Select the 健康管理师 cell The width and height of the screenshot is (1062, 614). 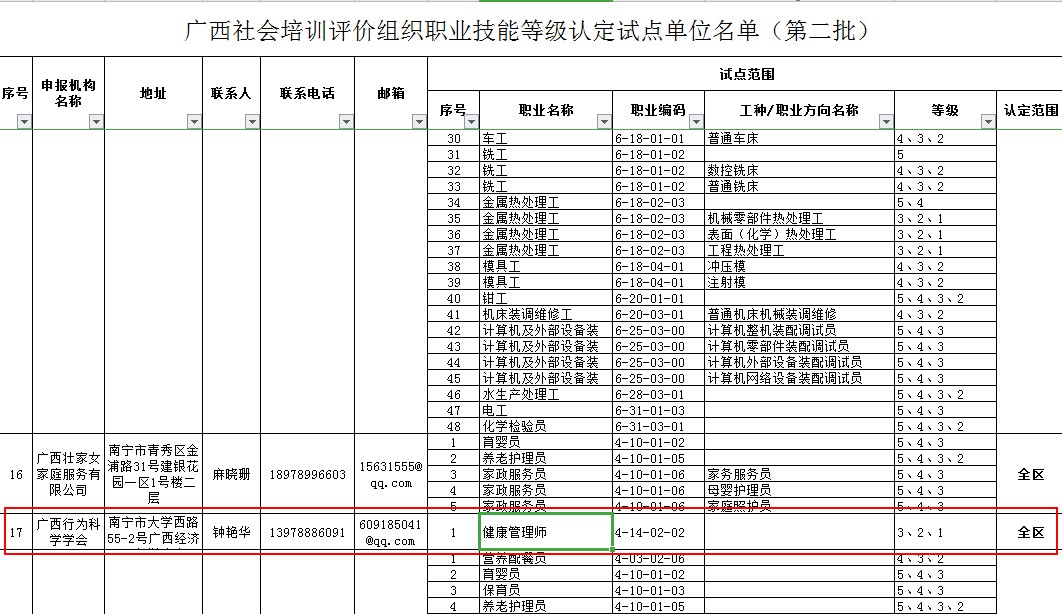tap(546, 532)
